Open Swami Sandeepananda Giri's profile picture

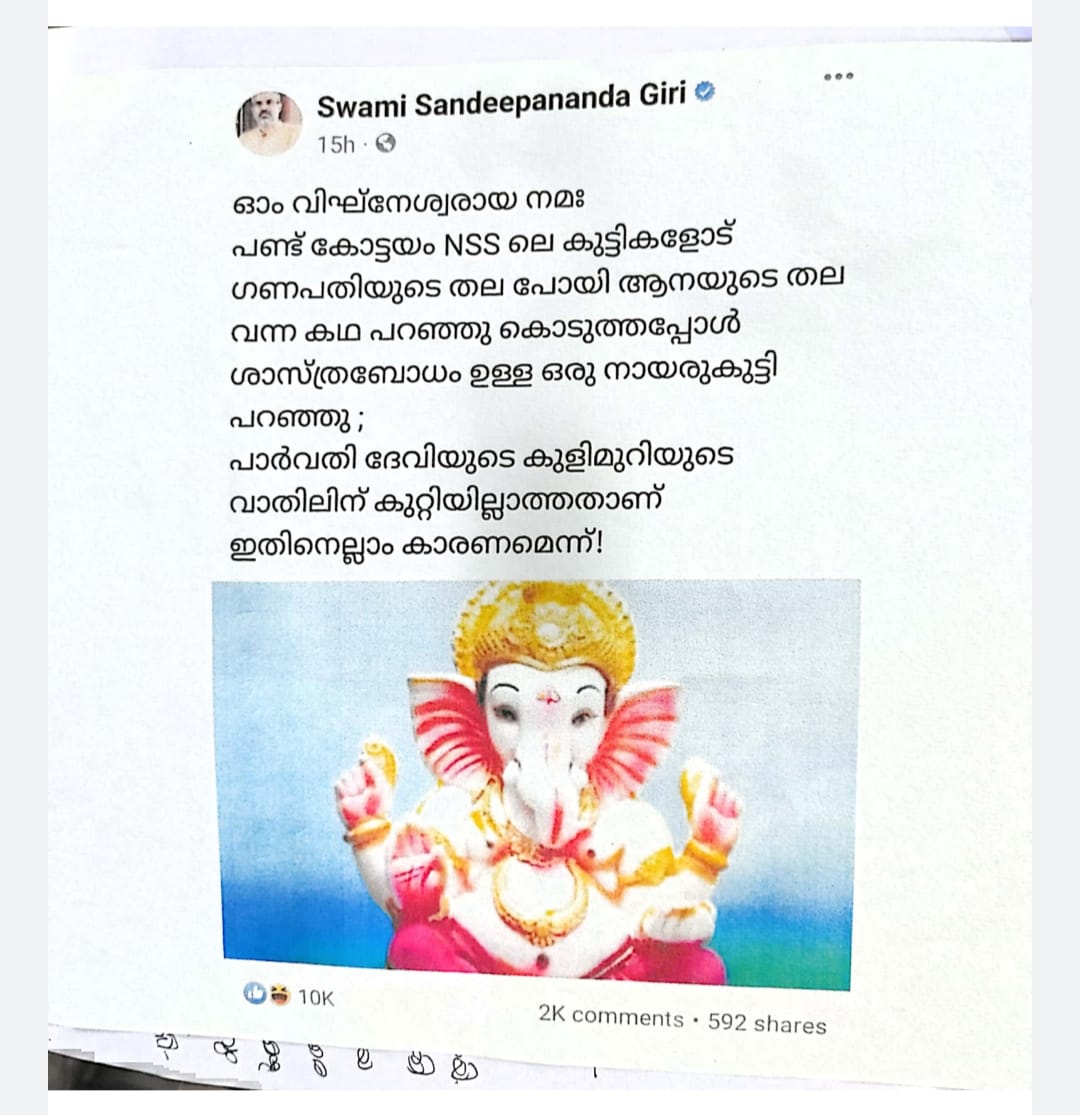pyautogui.click(x=268, y=123)
